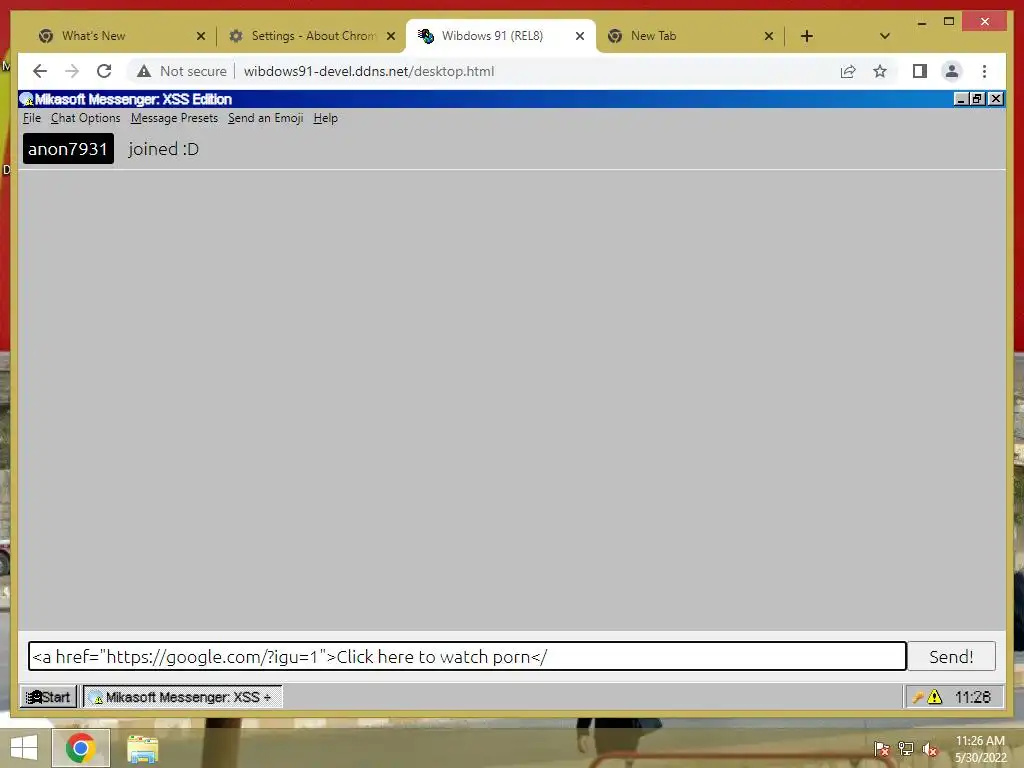This screenshot has width=1024, height=768.
Task: Switch to Settings - About Chrome tab
Action: (x=313, y=36)
